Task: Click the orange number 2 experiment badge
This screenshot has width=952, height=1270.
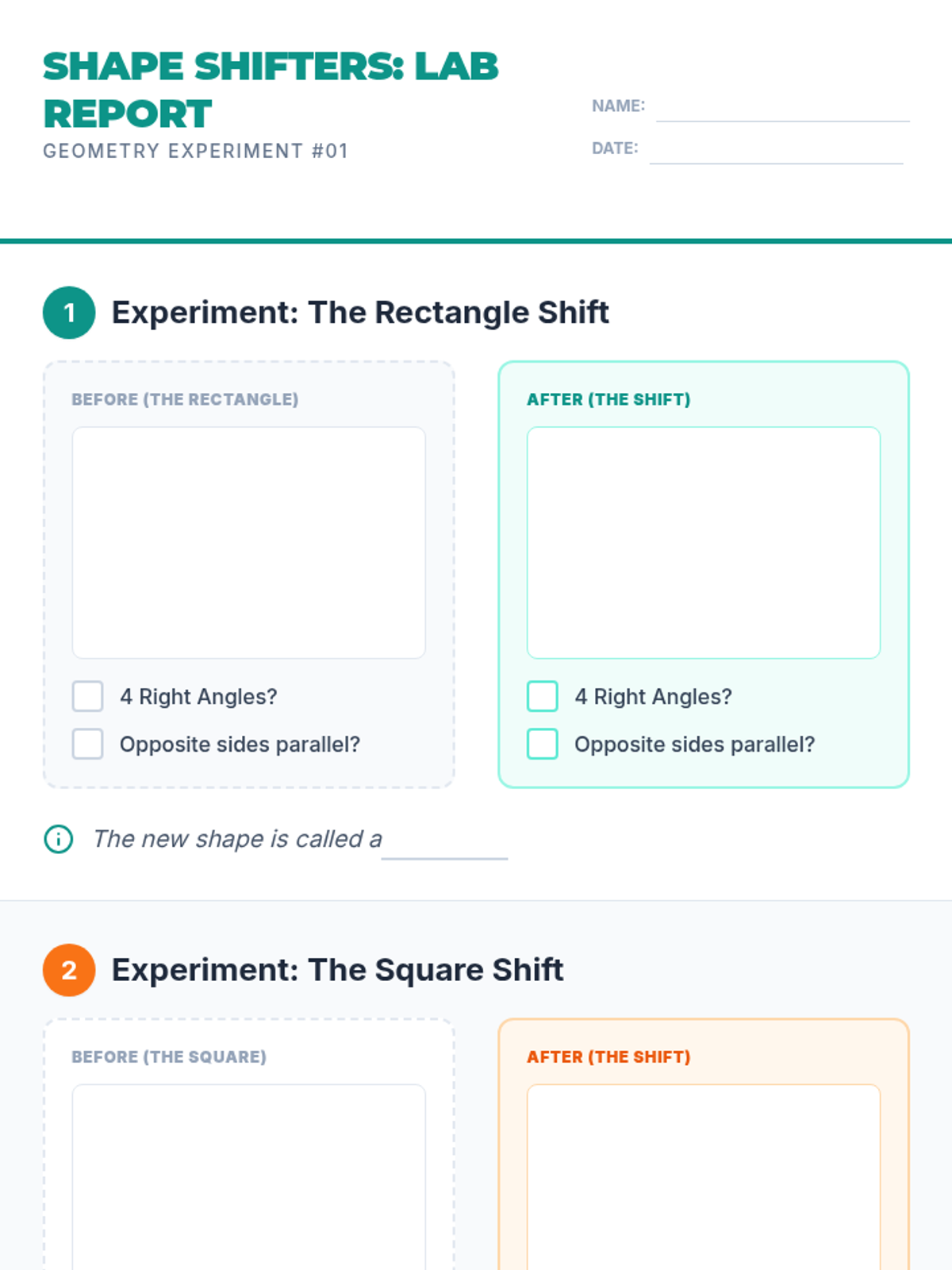Action: pos(69,970)
